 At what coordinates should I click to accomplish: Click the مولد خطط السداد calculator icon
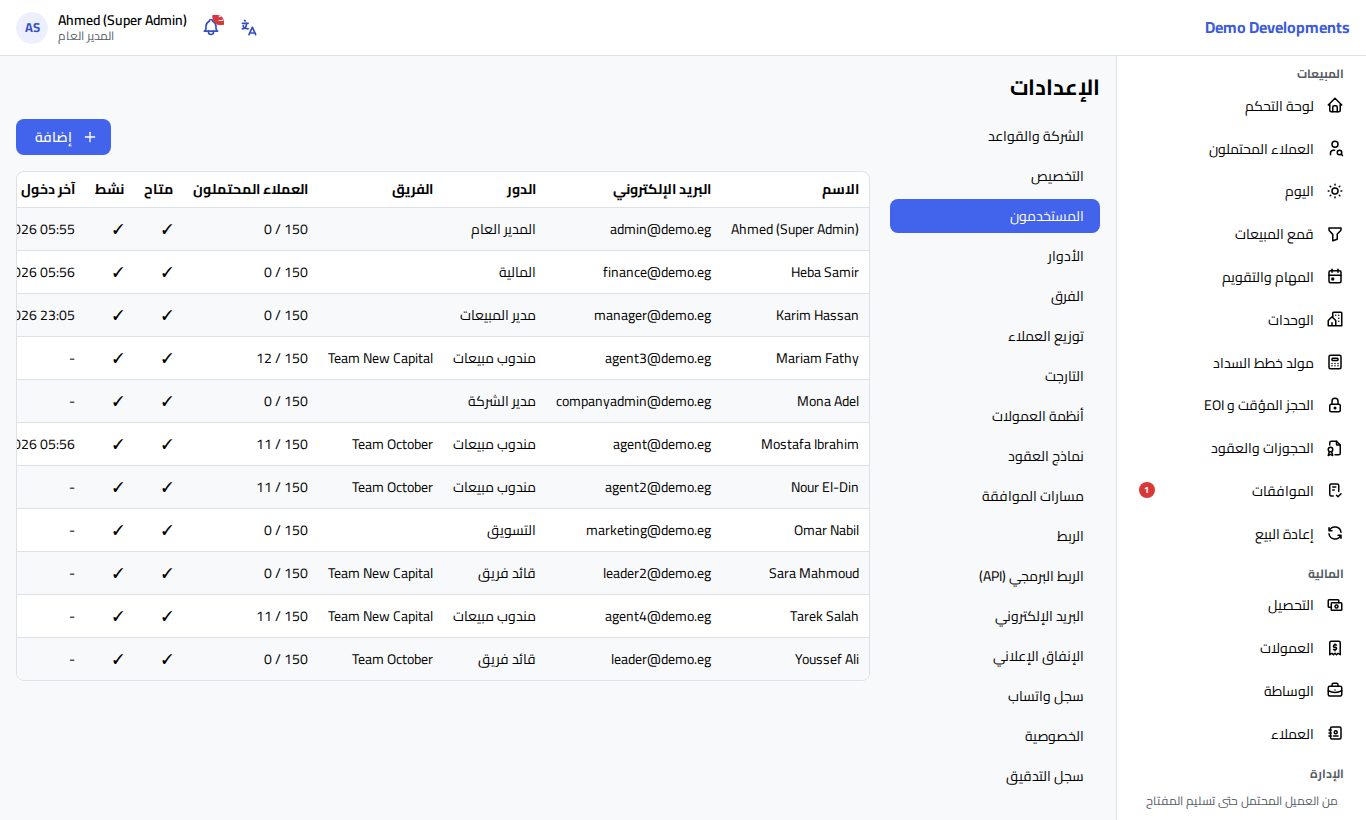1334,363
